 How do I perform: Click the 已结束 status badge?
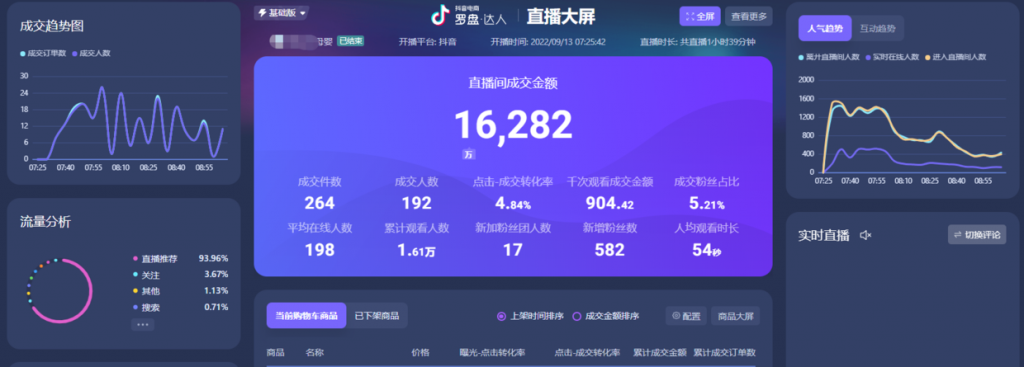pyautogui.click(x=351, y=41)
